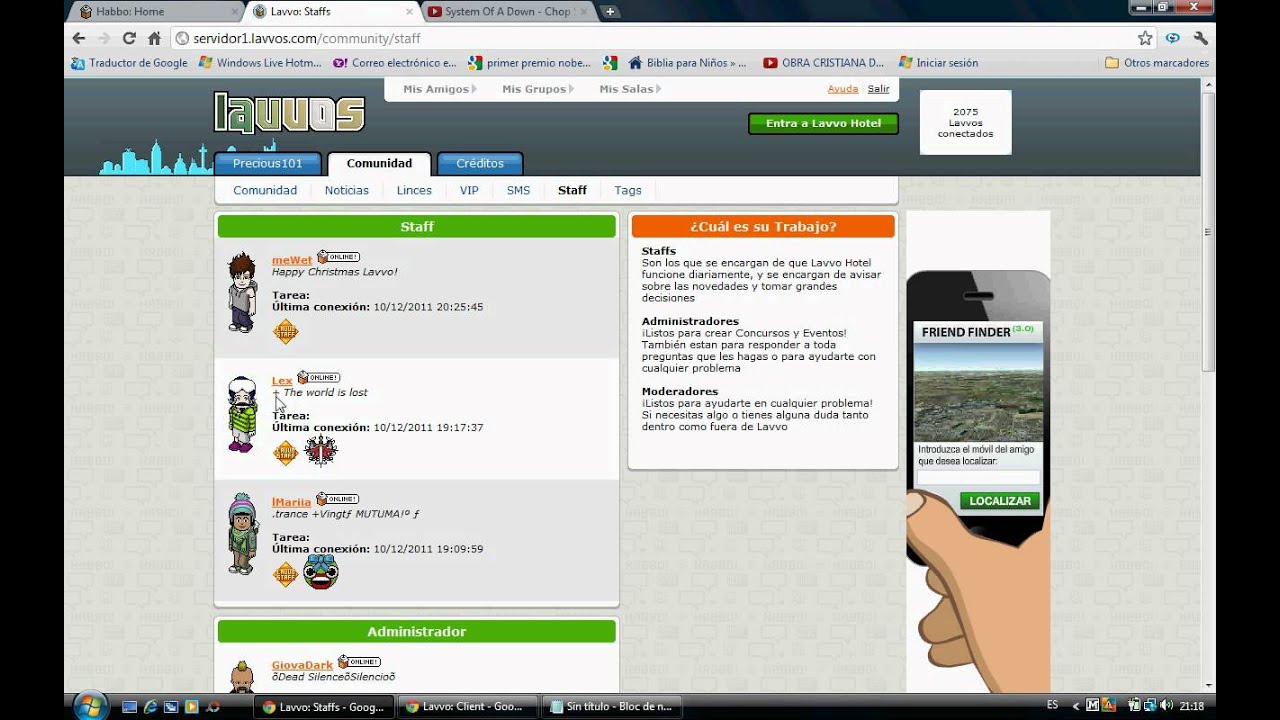This screenshot has height=720, width=1280.
Task: Launch Internet Explorer from quick launch
Action: 150,706
